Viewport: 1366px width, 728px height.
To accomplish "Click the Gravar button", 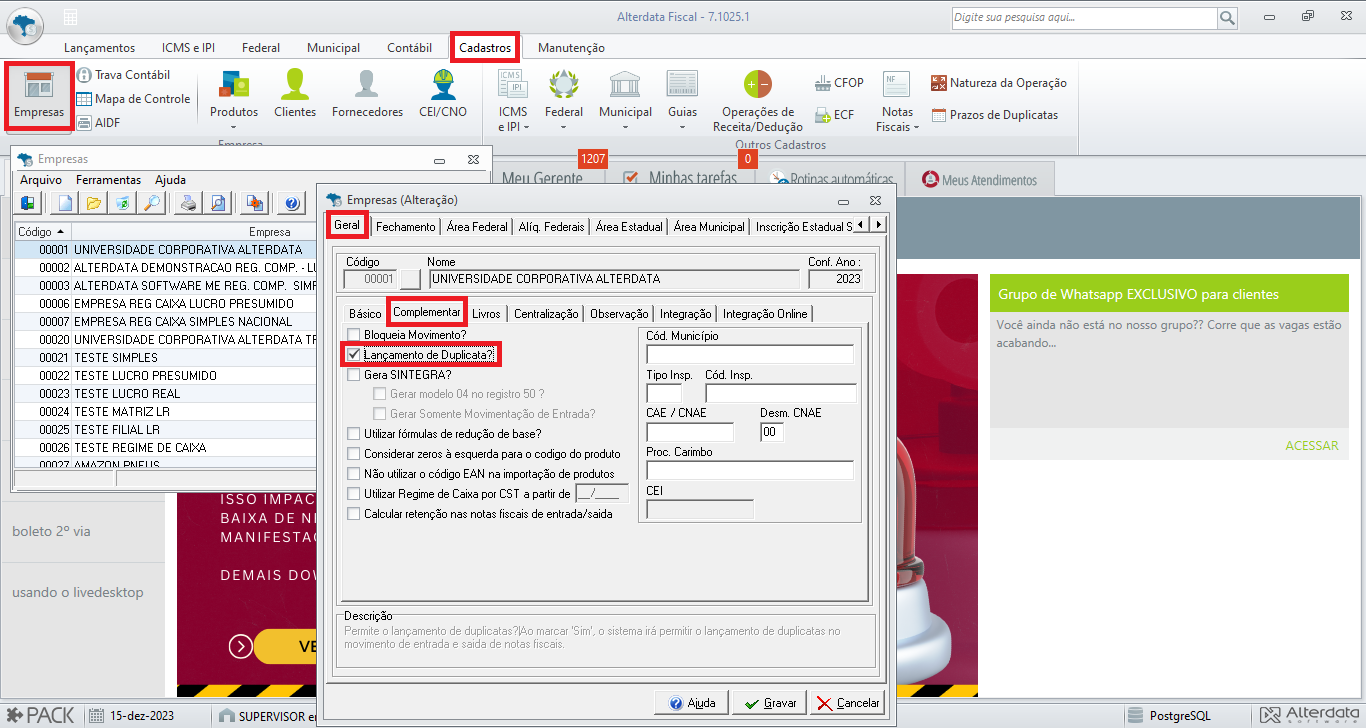I will point(769,703).
